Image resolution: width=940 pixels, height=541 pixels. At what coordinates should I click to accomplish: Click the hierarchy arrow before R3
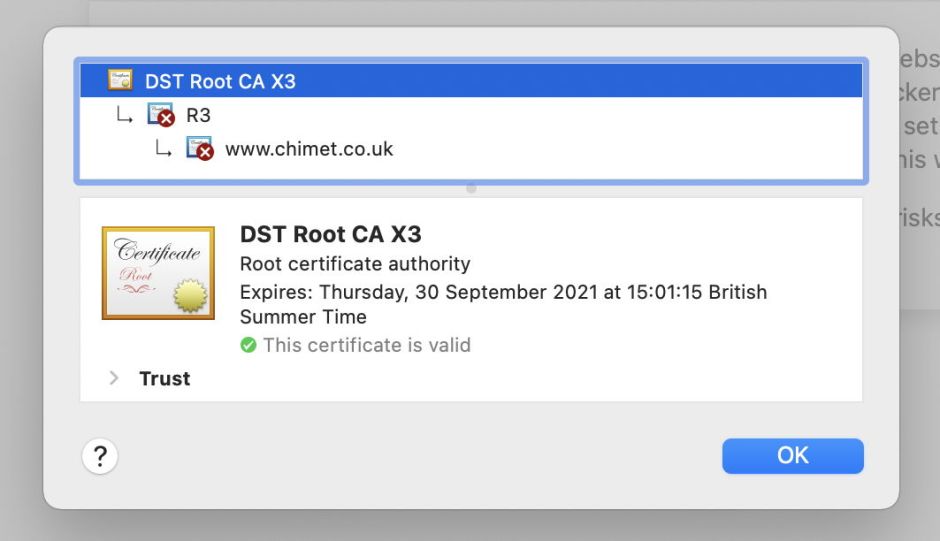tap(123, 115)
